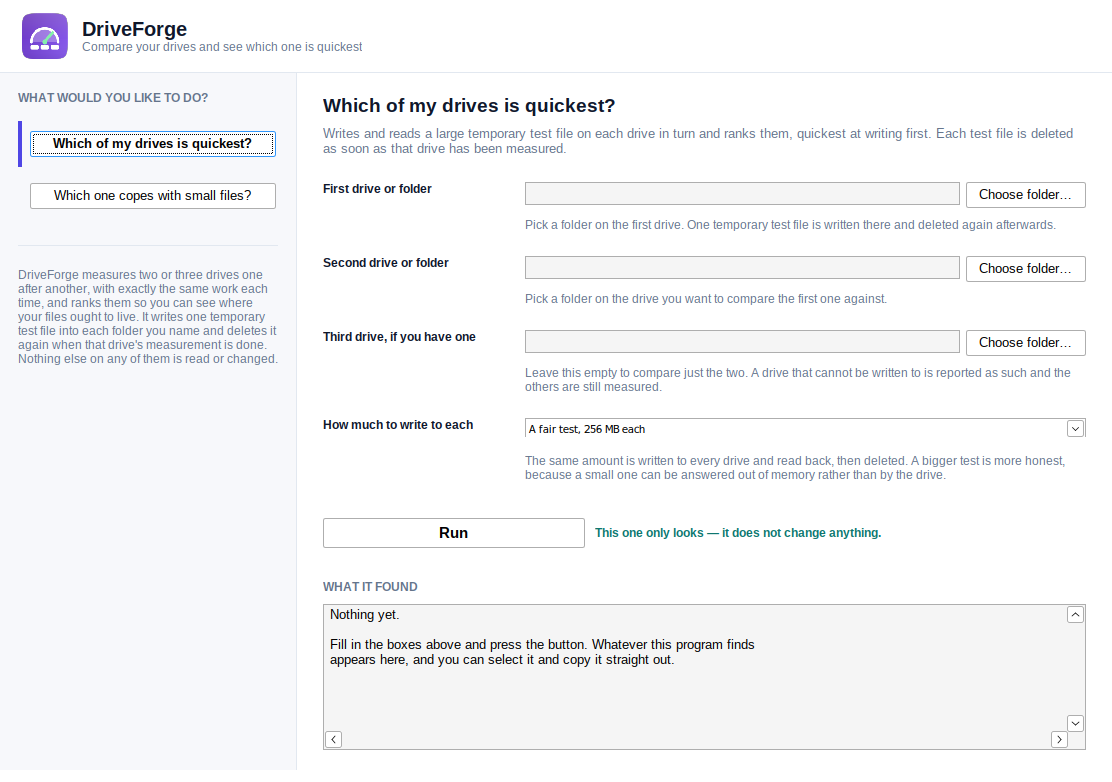The image size is (1112, 782).
Task: Click the dropdown arrow beside 256 MB each
Action: 1075,428
